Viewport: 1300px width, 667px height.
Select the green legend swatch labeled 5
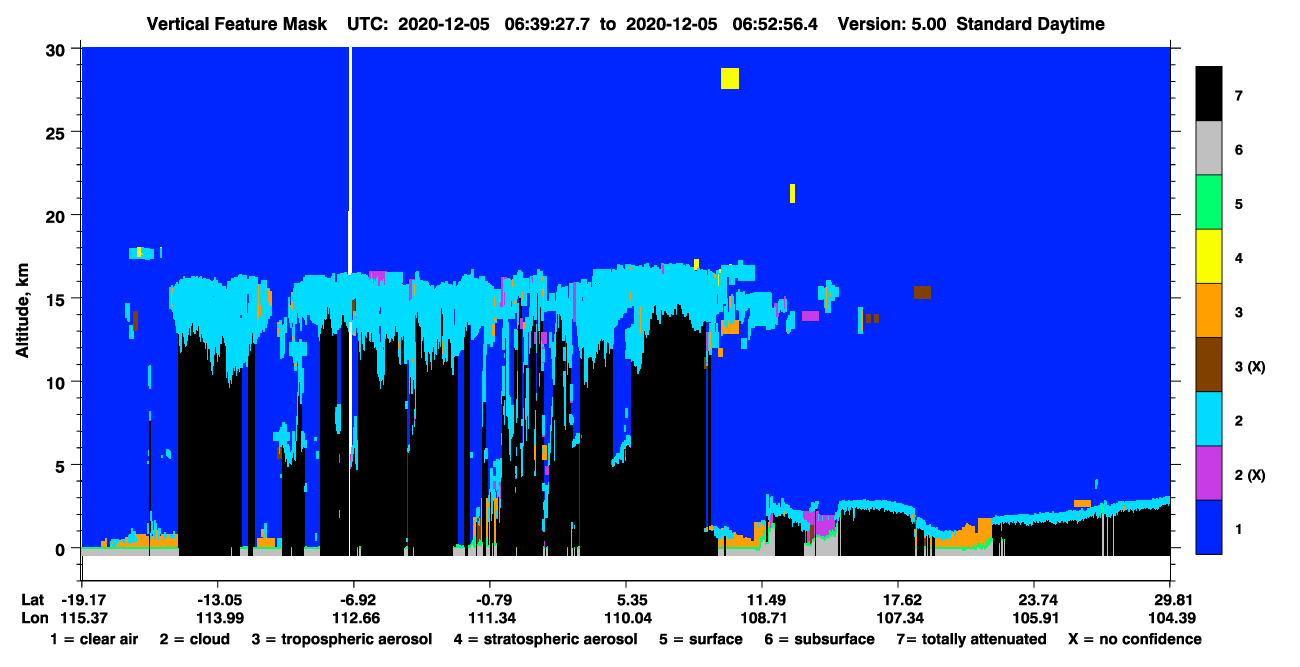point(1209,203)
